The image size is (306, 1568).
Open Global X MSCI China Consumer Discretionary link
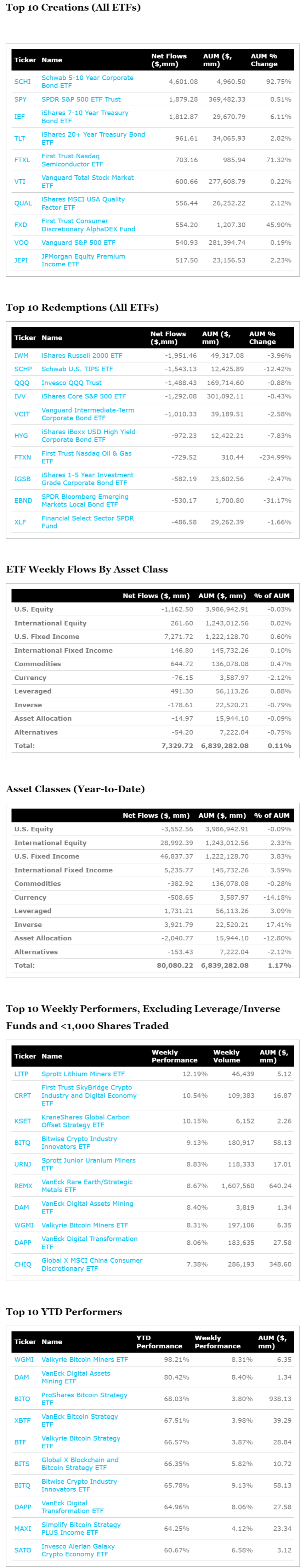point(91,1264)
